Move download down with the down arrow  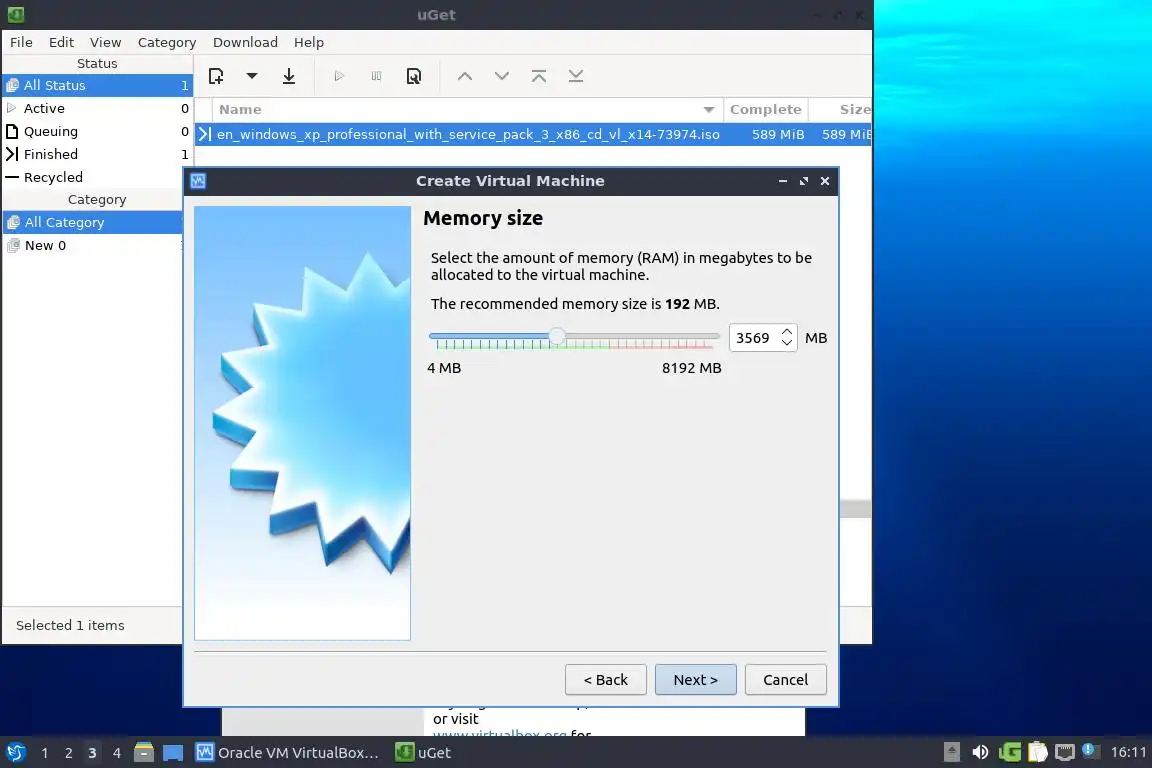502,76
